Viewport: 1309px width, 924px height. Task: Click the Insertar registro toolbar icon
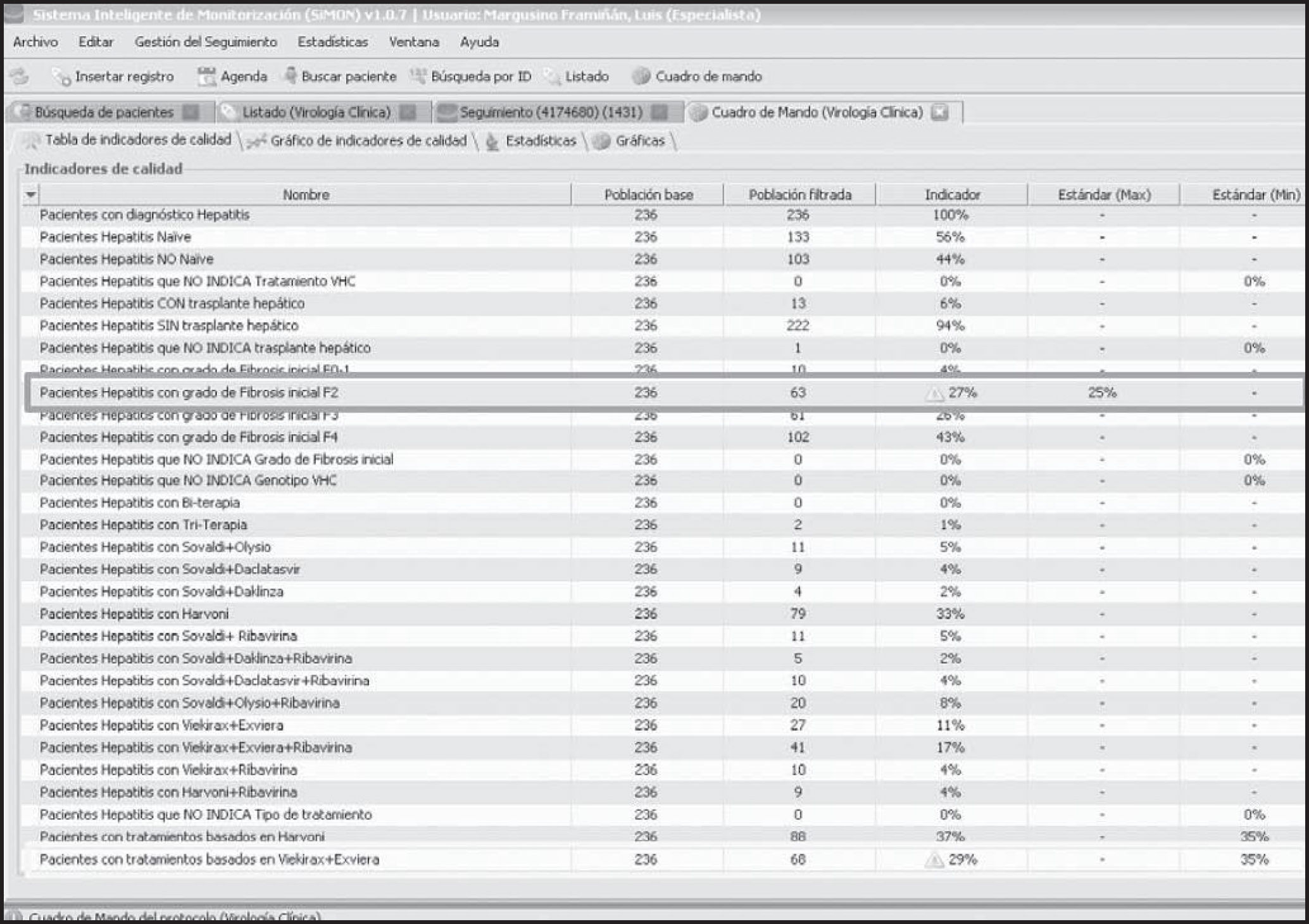pyautogui.click(x=61, y=77)
